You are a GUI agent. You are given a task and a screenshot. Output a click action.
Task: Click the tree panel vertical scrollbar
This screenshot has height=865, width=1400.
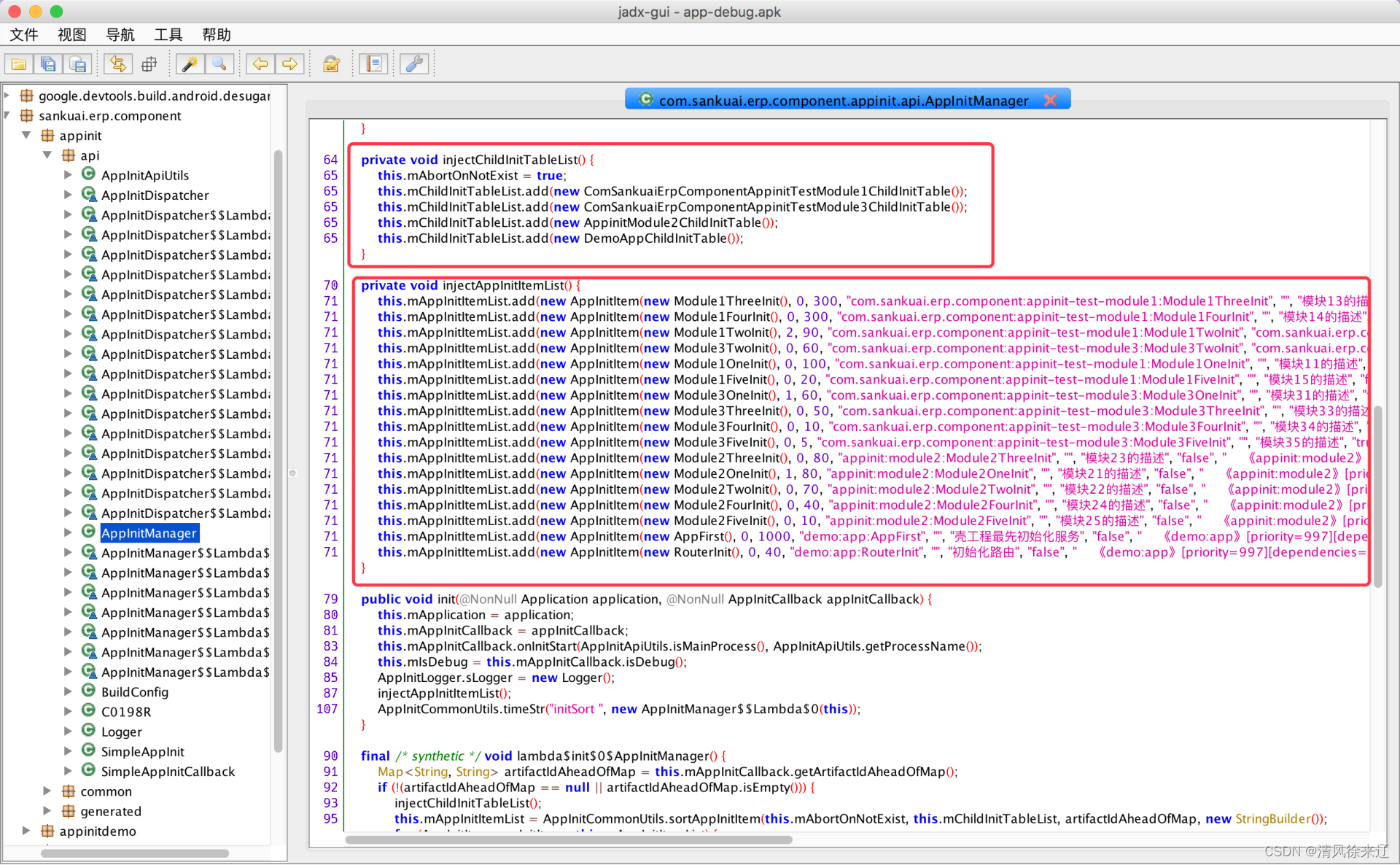click(x=278, y=451)
